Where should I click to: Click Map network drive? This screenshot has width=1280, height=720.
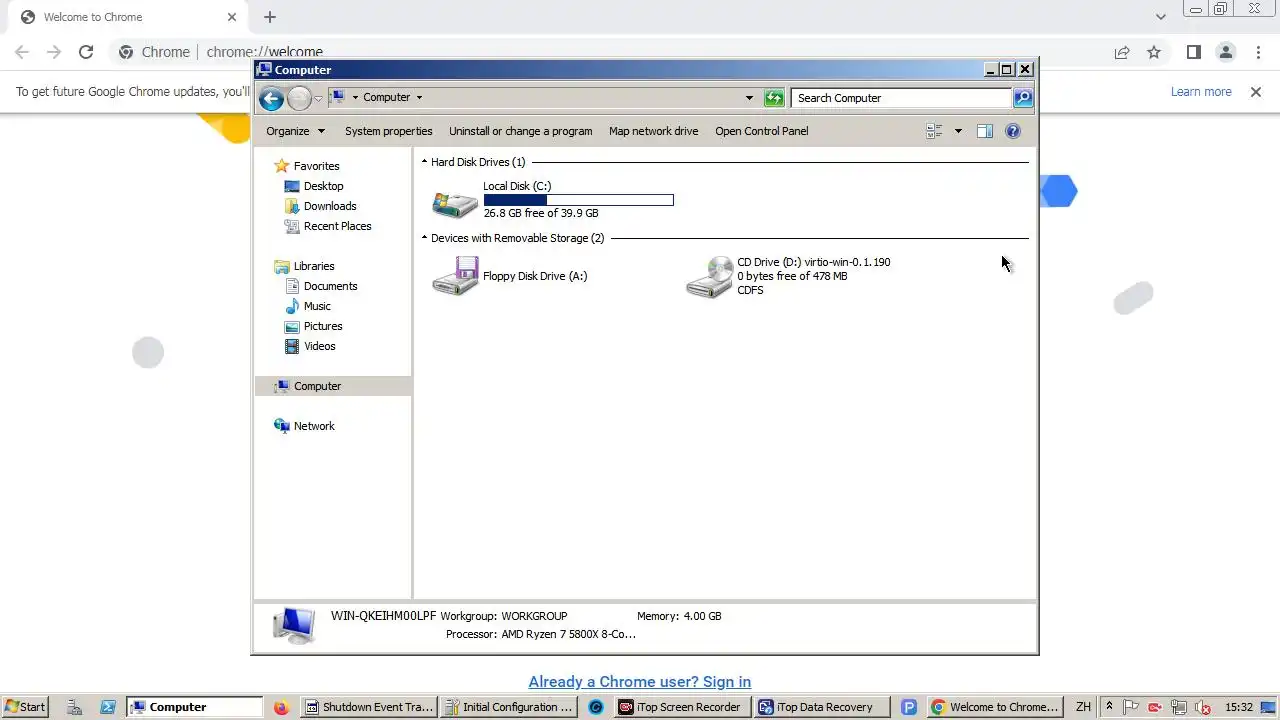tap(654, 131)
